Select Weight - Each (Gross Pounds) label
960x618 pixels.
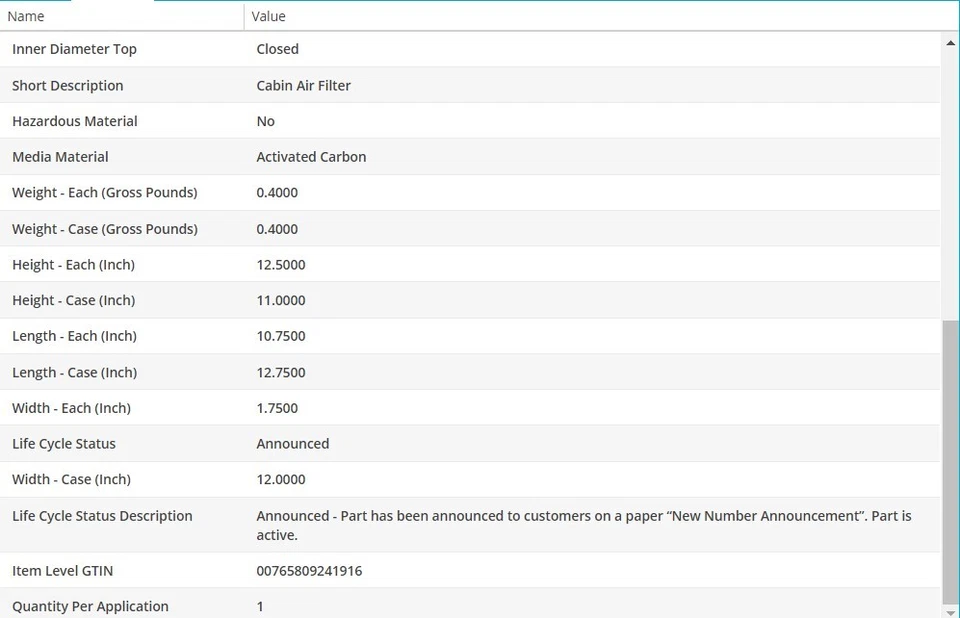point(105,192)
